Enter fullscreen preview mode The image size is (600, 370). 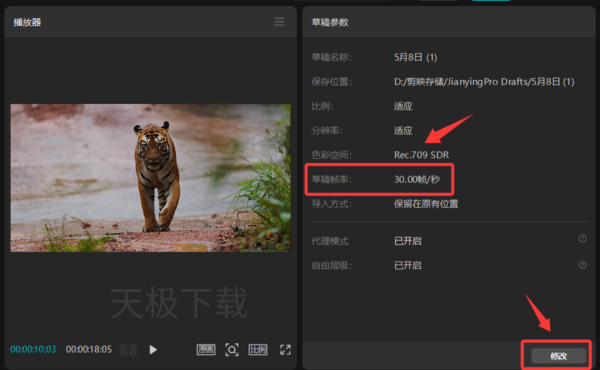tap(285, 349)
